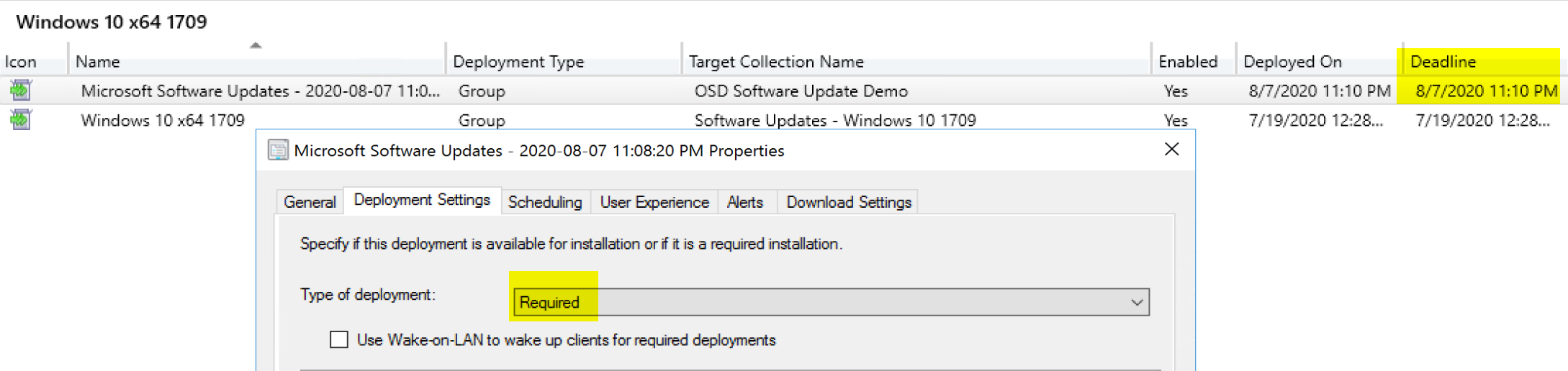
Task: Enable Wake-on-LAN for required deployments checkbox
Action: coord(339,339)
